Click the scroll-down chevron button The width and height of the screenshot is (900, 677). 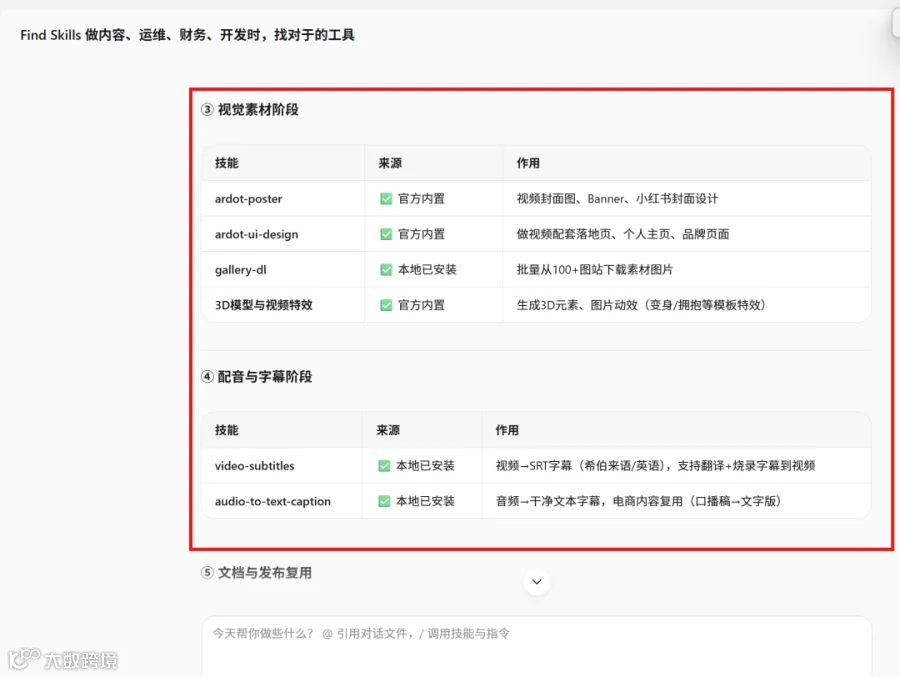pos(537,582)
